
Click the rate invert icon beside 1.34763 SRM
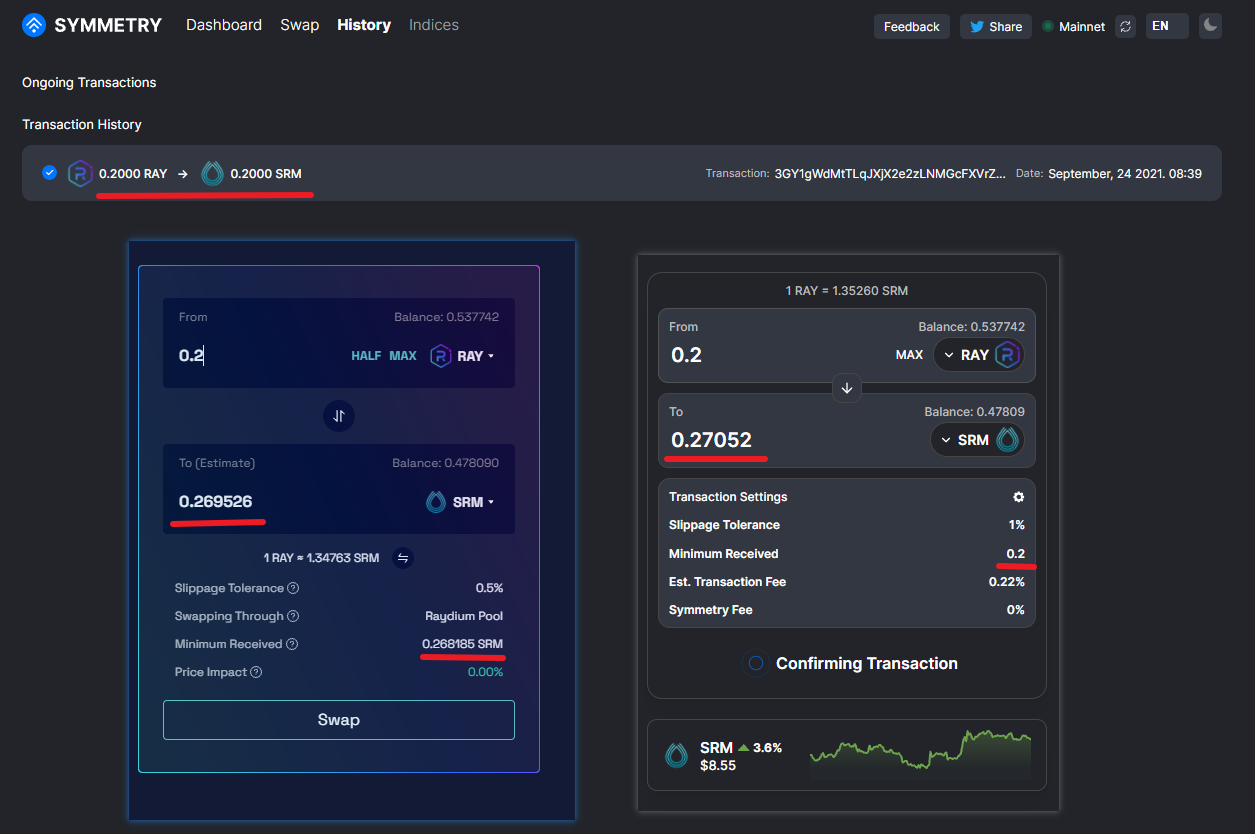(x=403, y=558)
